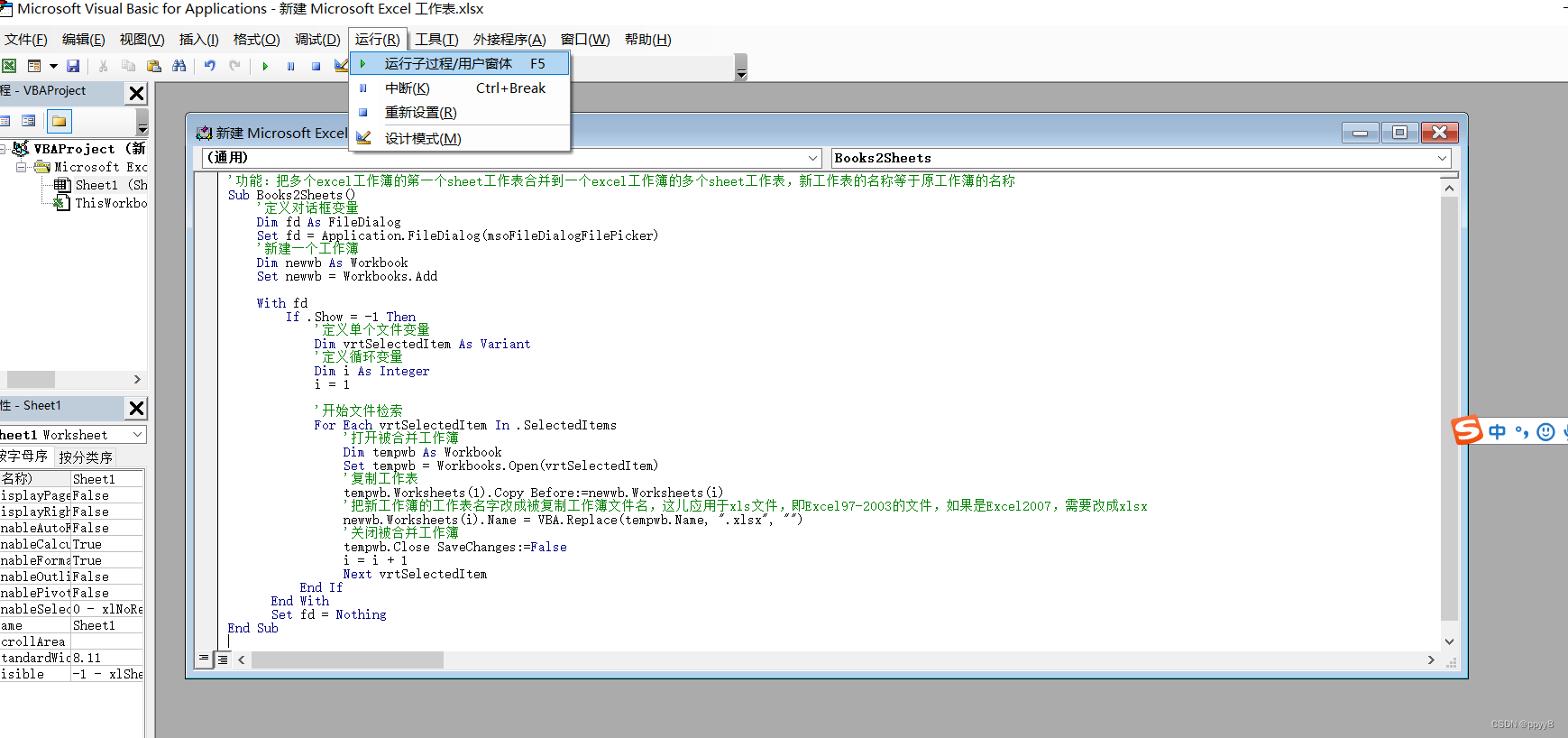Viewport: 1568px width, 738px height.
Task: Click the Copy toolbar icon
Action: [128, 66]
